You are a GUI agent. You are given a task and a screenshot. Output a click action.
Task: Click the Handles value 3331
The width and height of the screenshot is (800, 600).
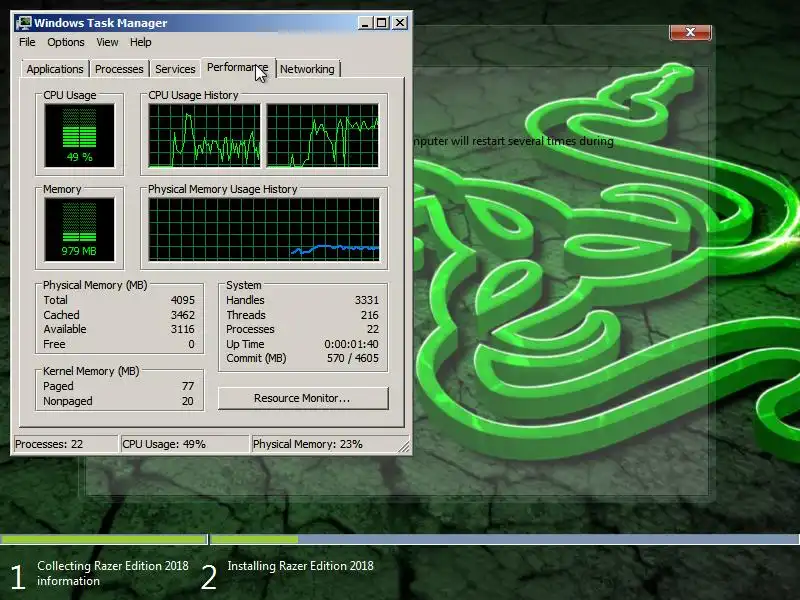pyautogui.click(x=367, y=300)
